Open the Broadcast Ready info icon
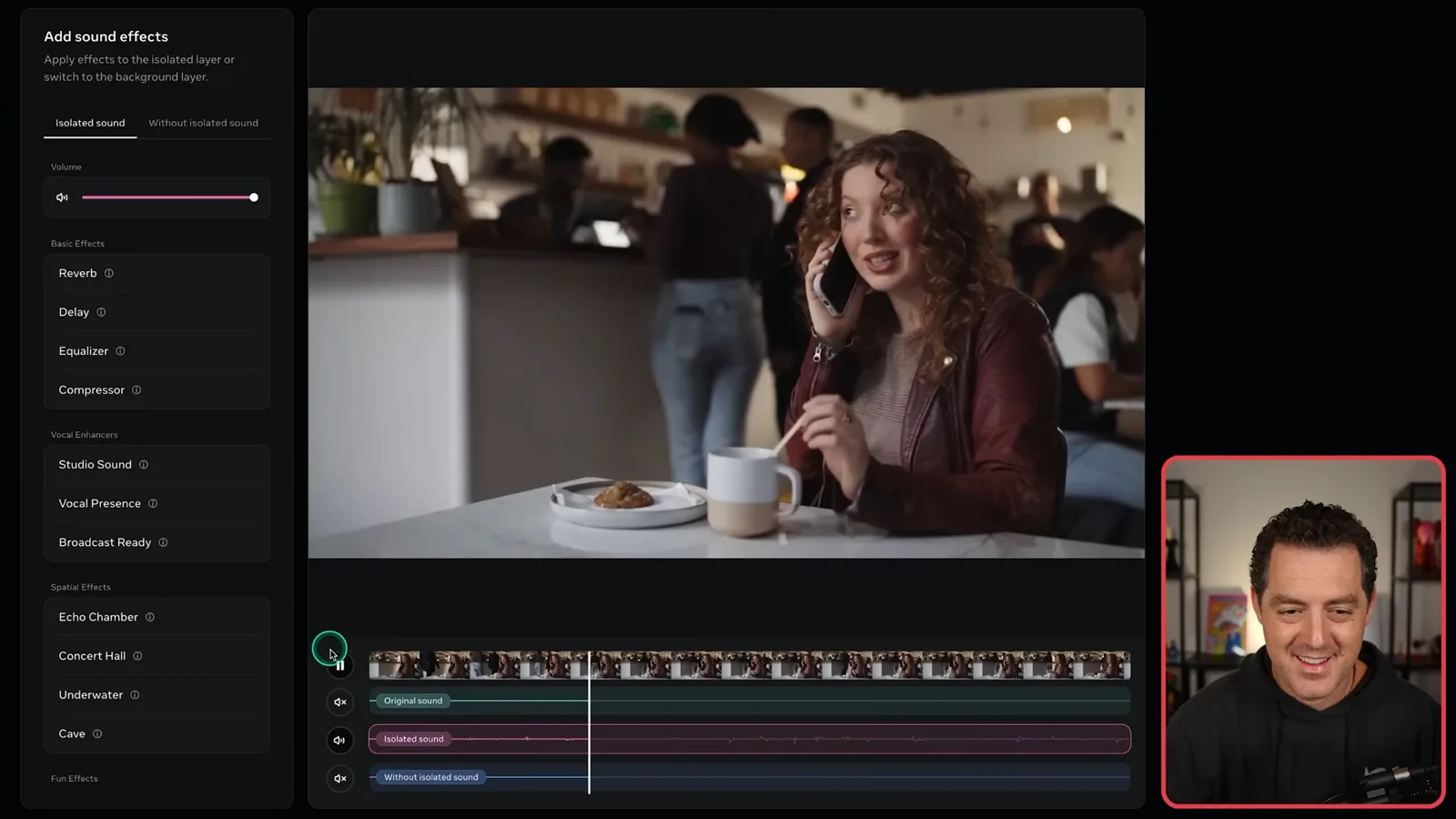 (163, 542)
